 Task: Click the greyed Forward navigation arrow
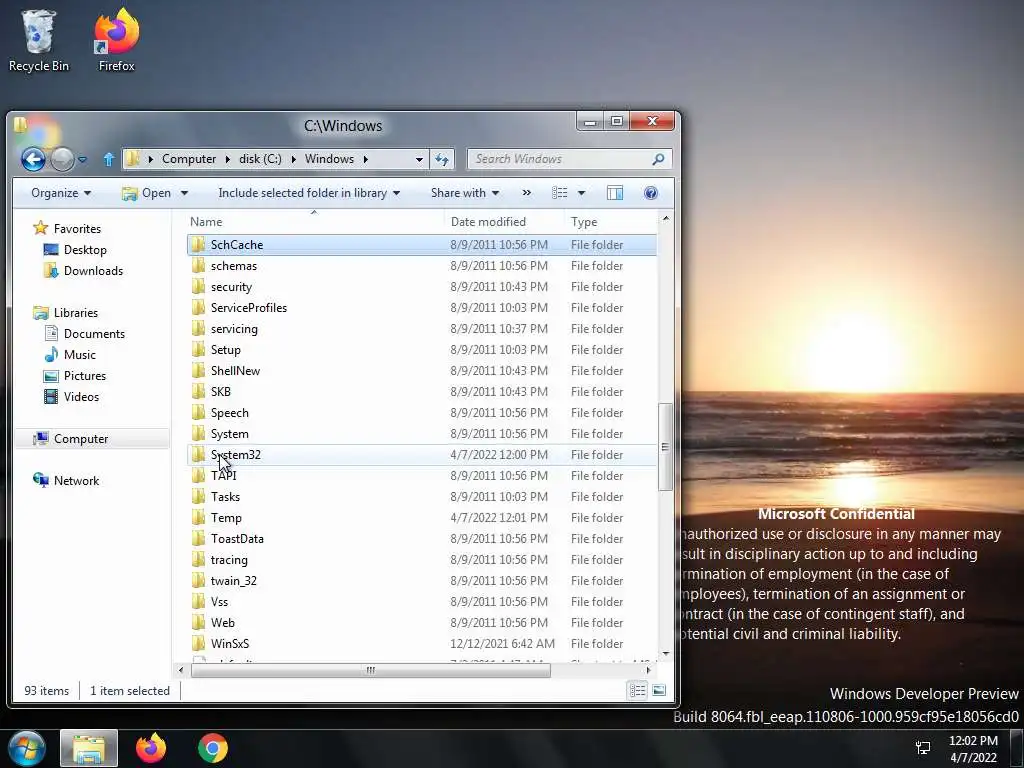point(63,159)
